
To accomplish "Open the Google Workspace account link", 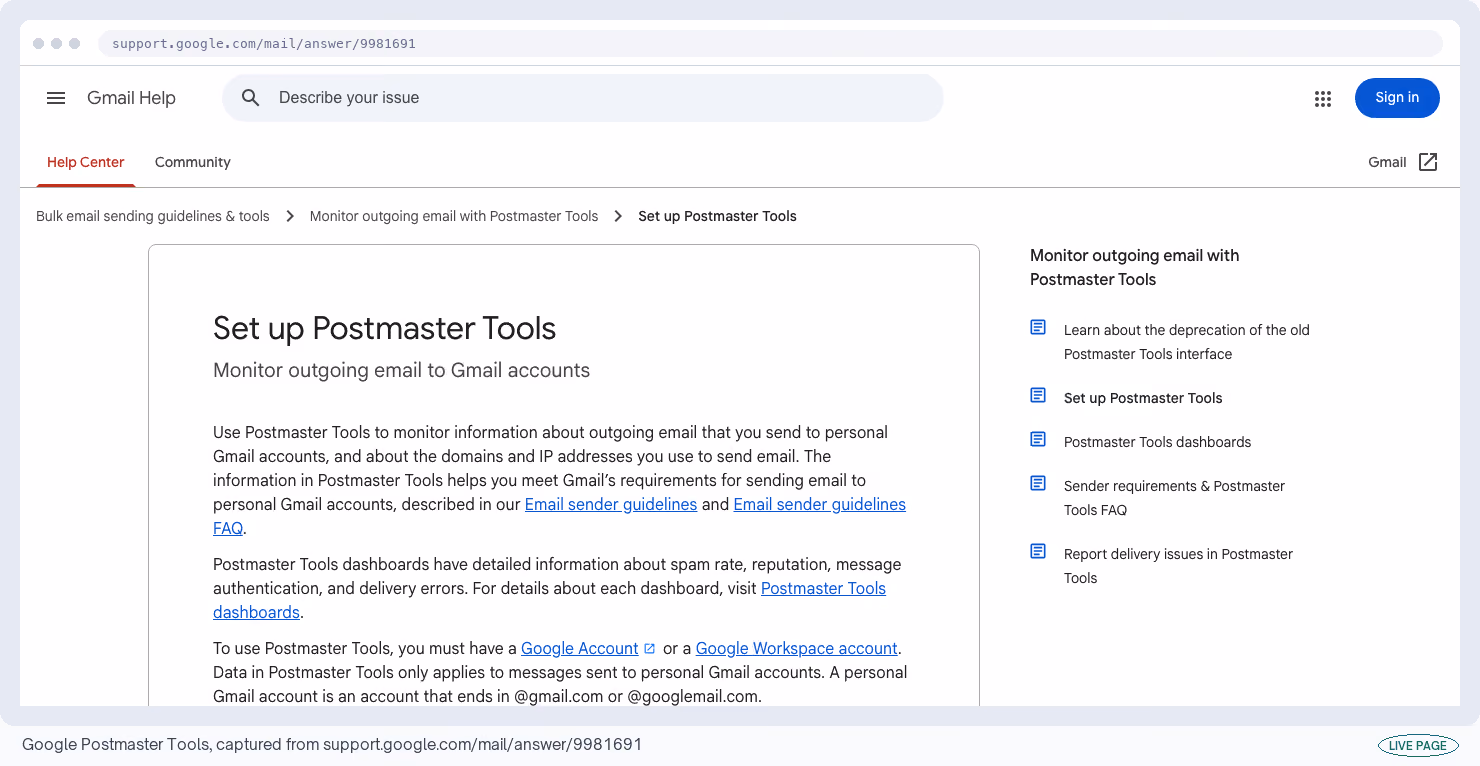I will tap(796, 648).
